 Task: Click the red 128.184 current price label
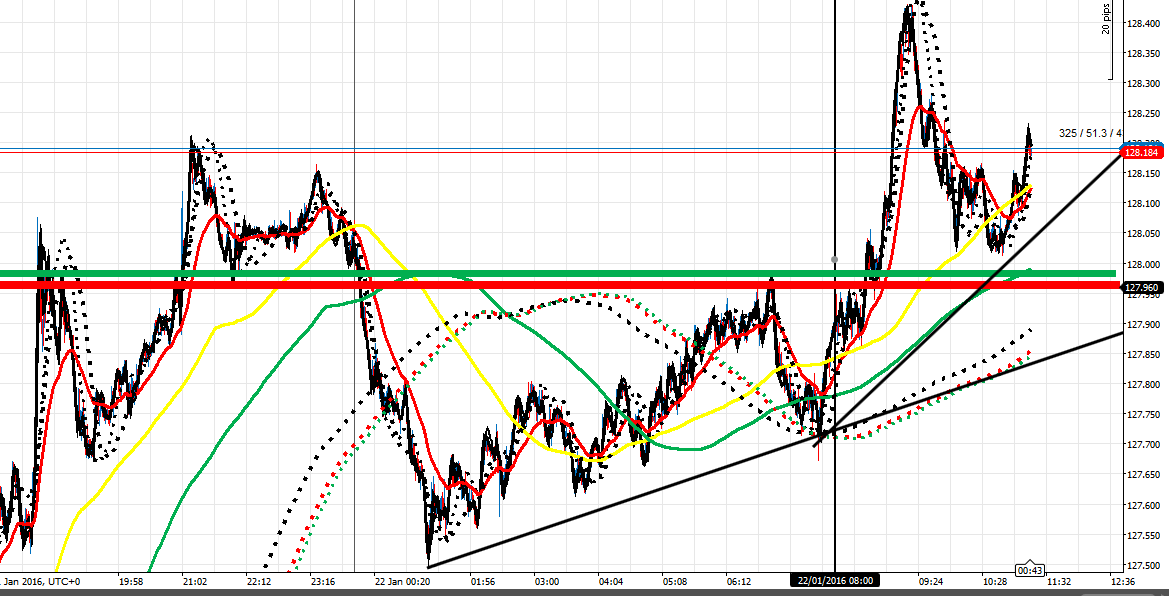1141,153
